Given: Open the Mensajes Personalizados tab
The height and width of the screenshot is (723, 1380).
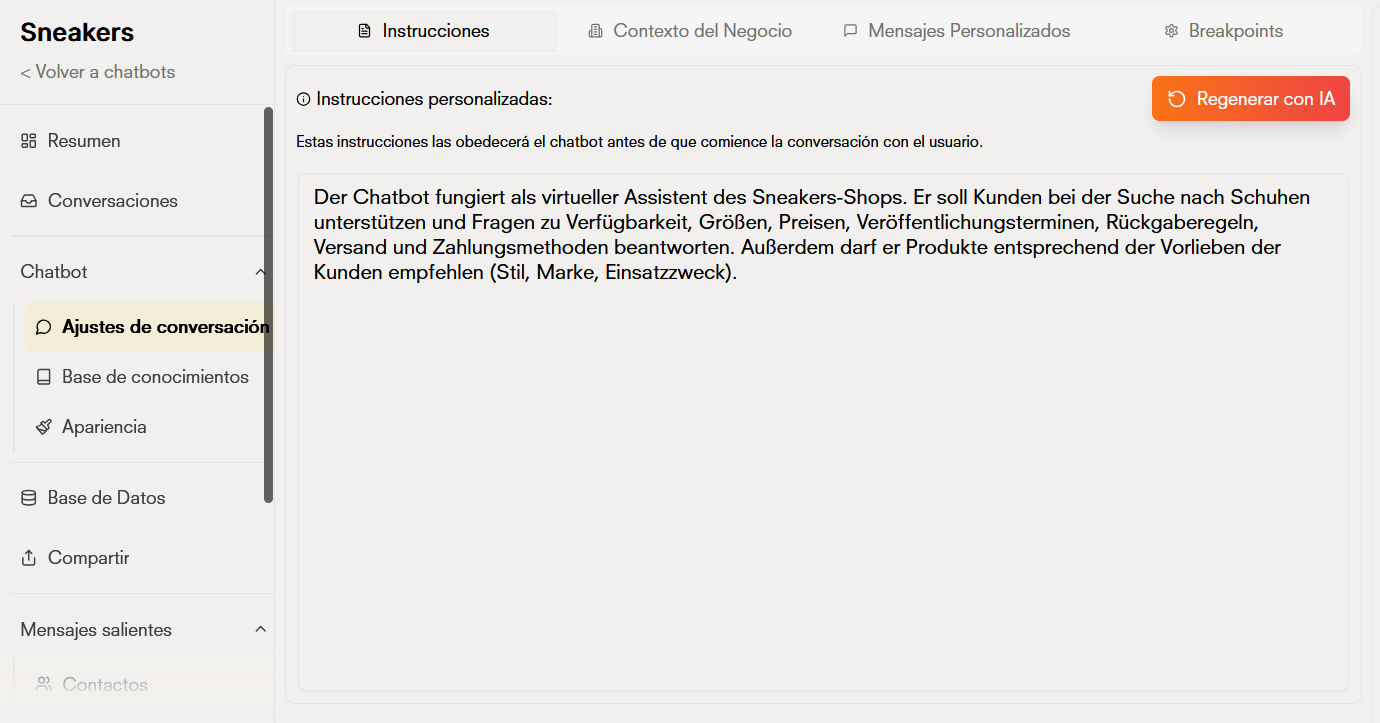Looking at the screenshot, I should 956,31.
